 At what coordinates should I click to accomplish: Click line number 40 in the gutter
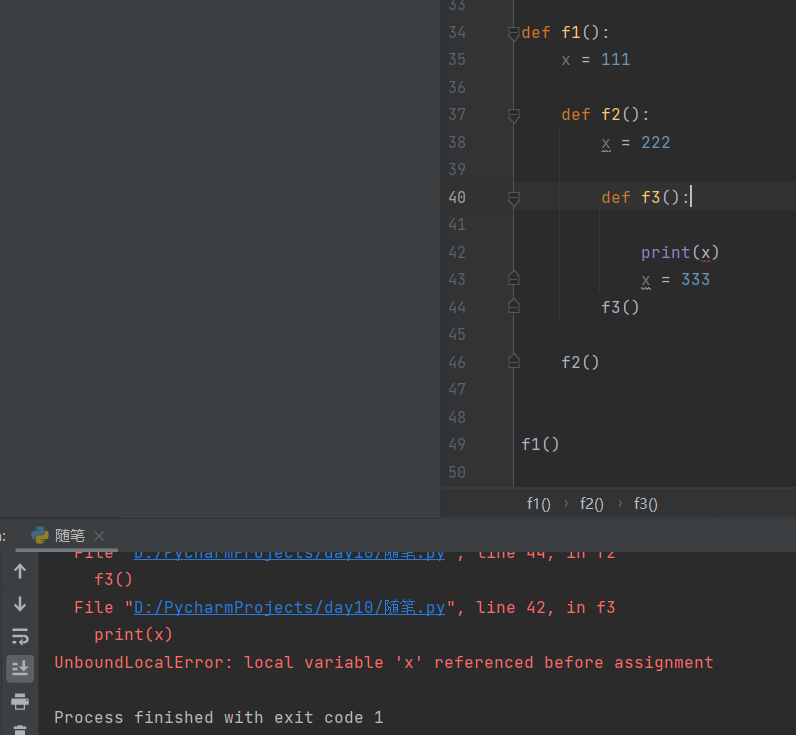tap(457, 197)
